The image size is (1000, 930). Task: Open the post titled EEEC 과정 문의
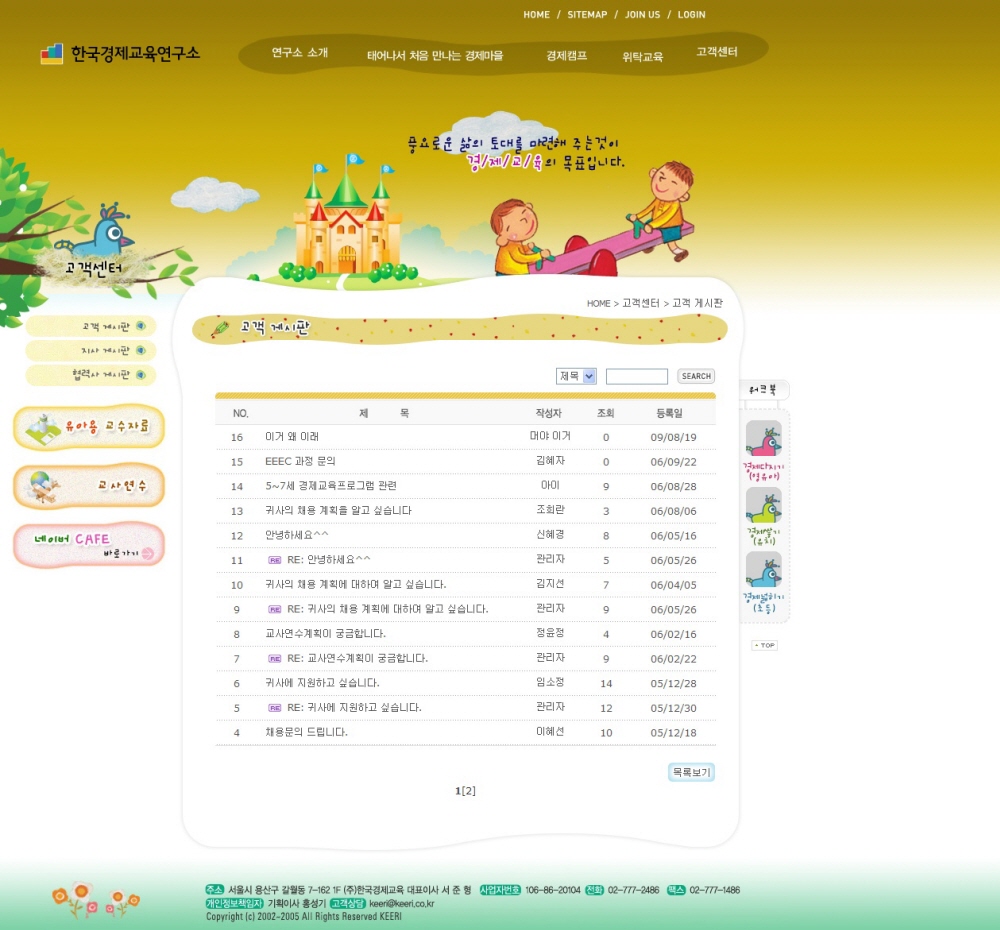click(x=300, y=462)
